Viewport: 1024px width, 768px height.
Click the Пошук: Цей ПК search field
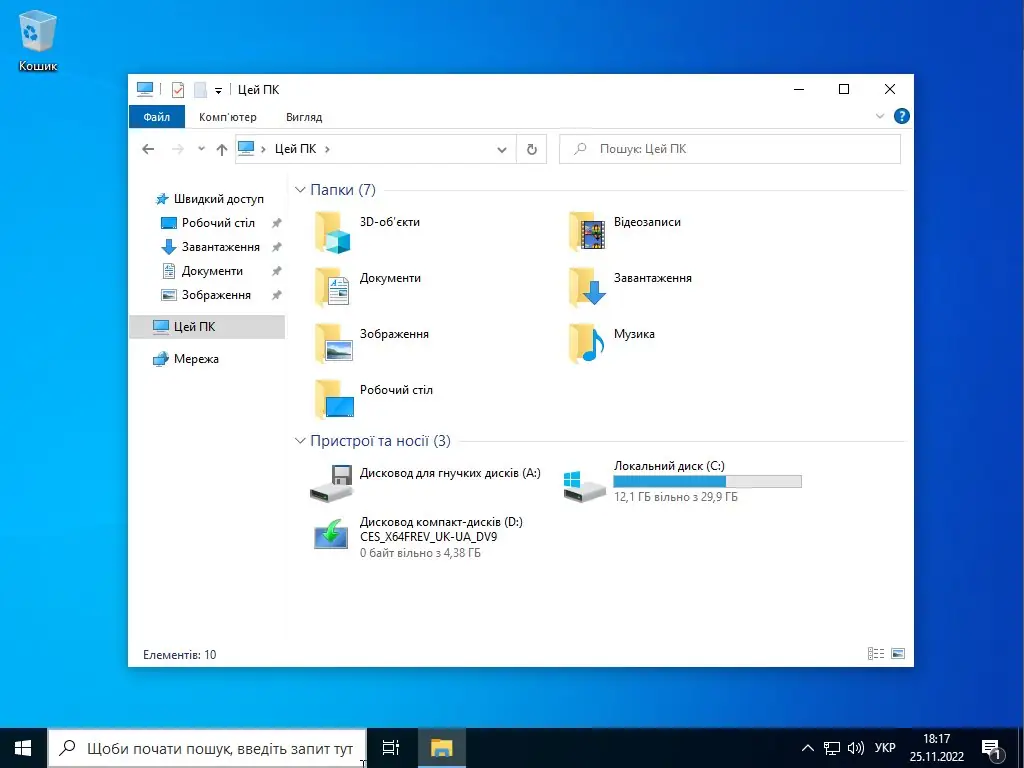pos(730,149)
